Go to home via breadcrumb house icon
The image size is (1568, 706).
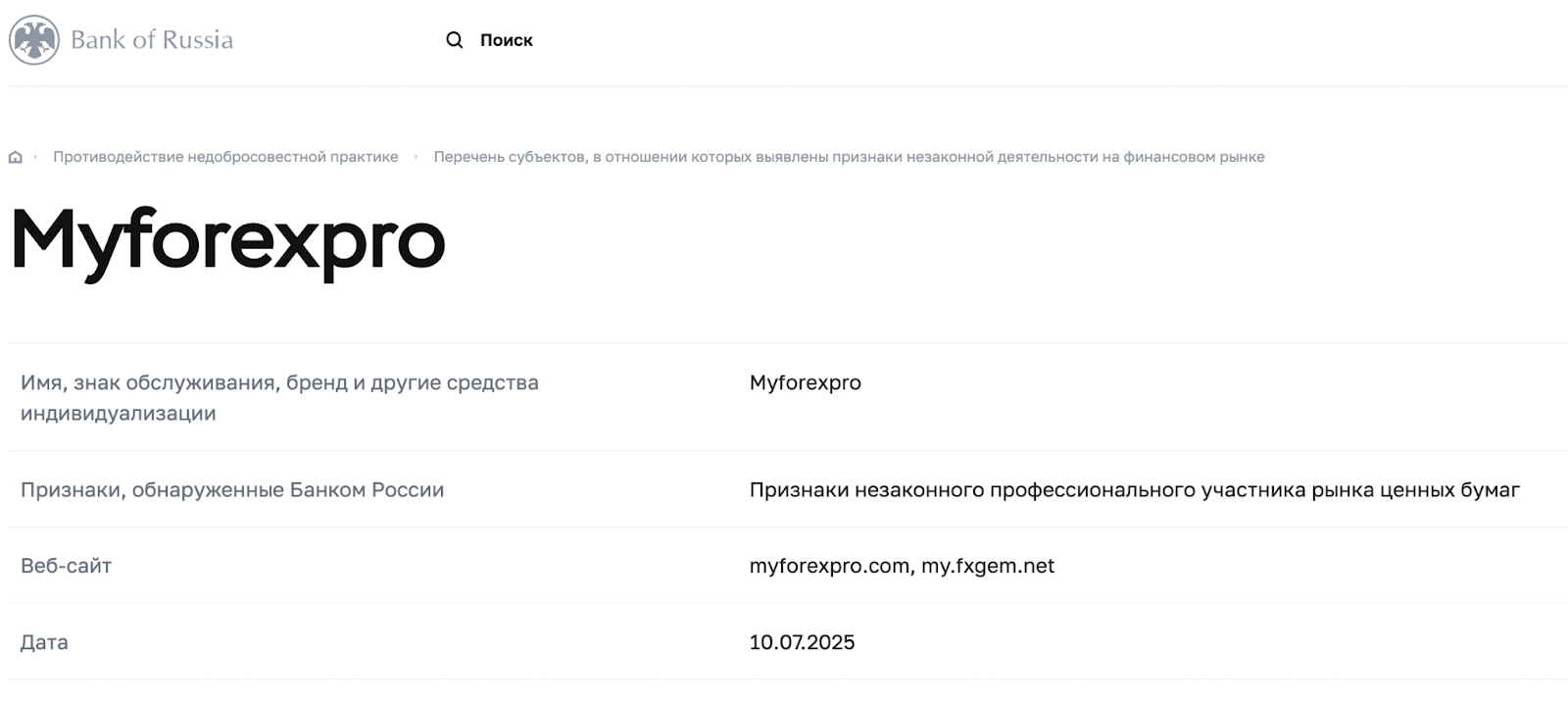click(x=16, y=157)
